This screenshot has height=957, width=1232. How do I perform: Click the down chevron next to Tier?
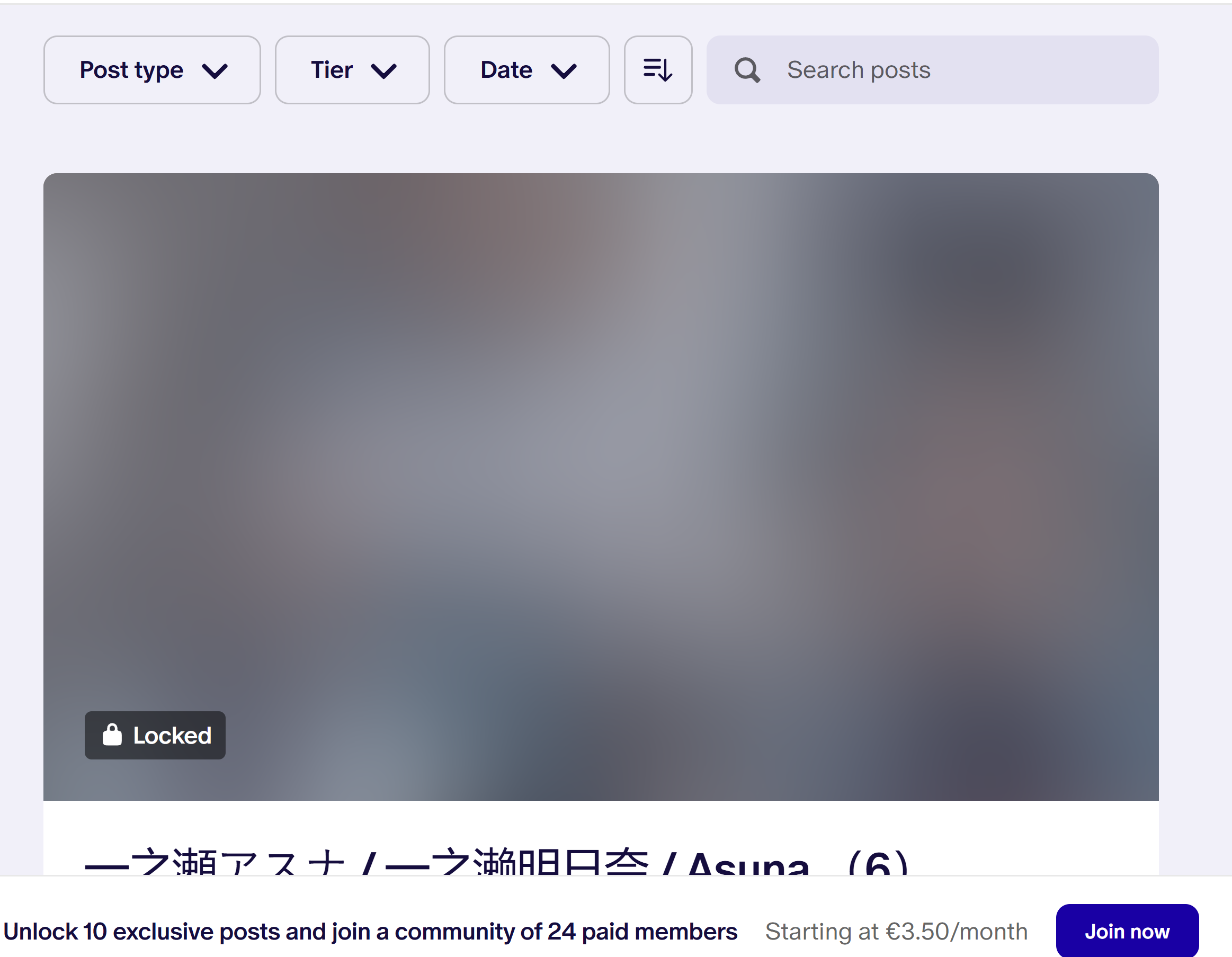(383, 71)
